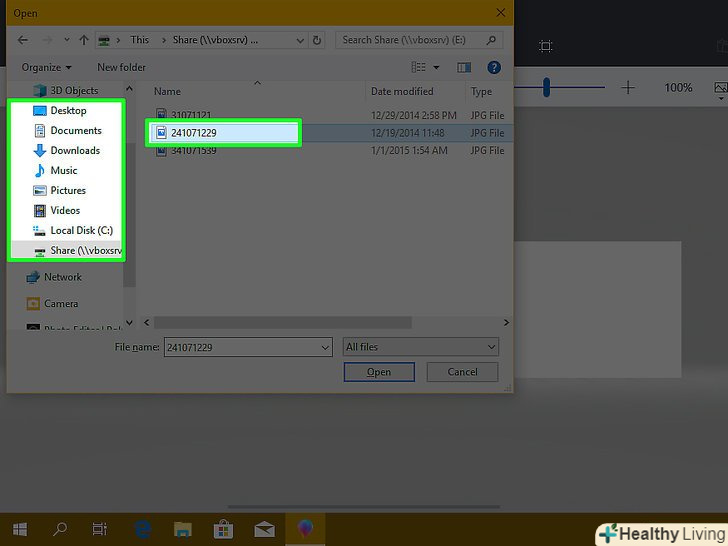The height and width of the screenshot is (546, 728).
Task: Open the All files type dropdown
Action: pos(421,347)
